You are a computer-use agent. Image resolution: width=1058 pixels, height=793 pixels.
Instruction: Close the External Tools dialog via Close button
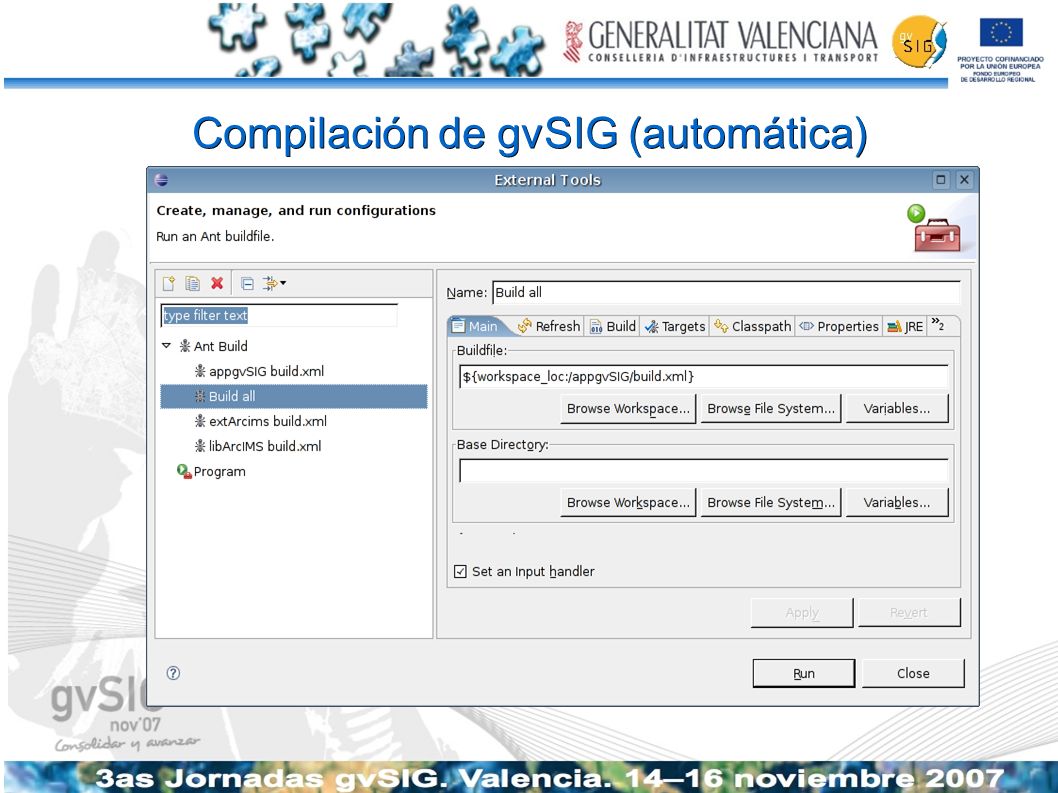click(913, 673)
